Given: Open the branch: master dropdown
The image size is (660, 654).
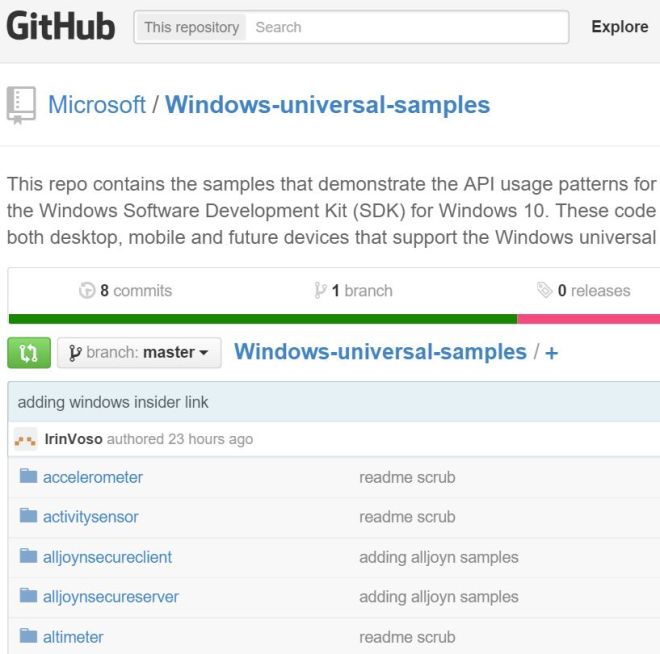Looking at the screenshot, I should 139,352.
